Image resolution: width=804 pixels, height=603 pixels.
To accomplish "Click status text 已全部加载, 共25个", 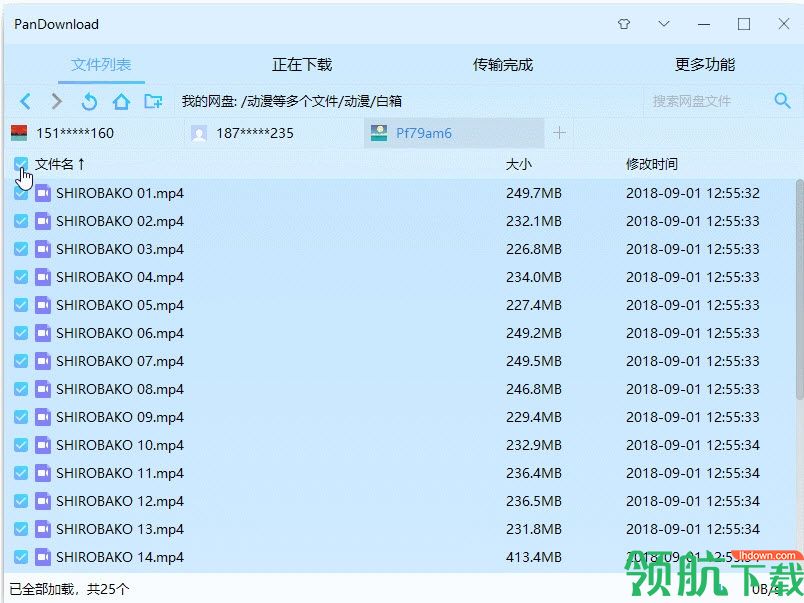I will point(69,589).
